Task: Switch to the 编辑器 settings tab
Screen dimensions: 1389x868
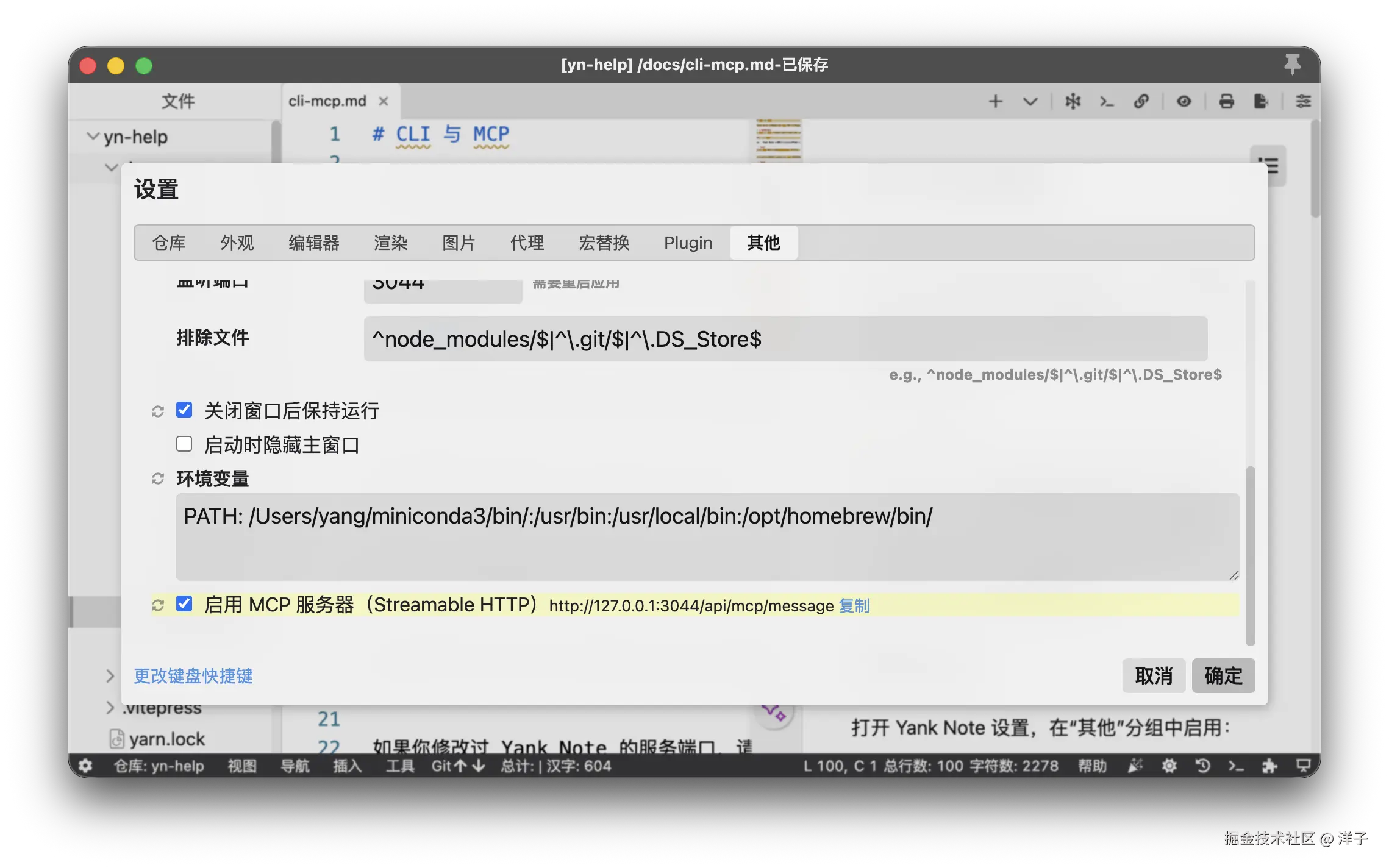Action: pyautogui.click(x=314, y=243)
